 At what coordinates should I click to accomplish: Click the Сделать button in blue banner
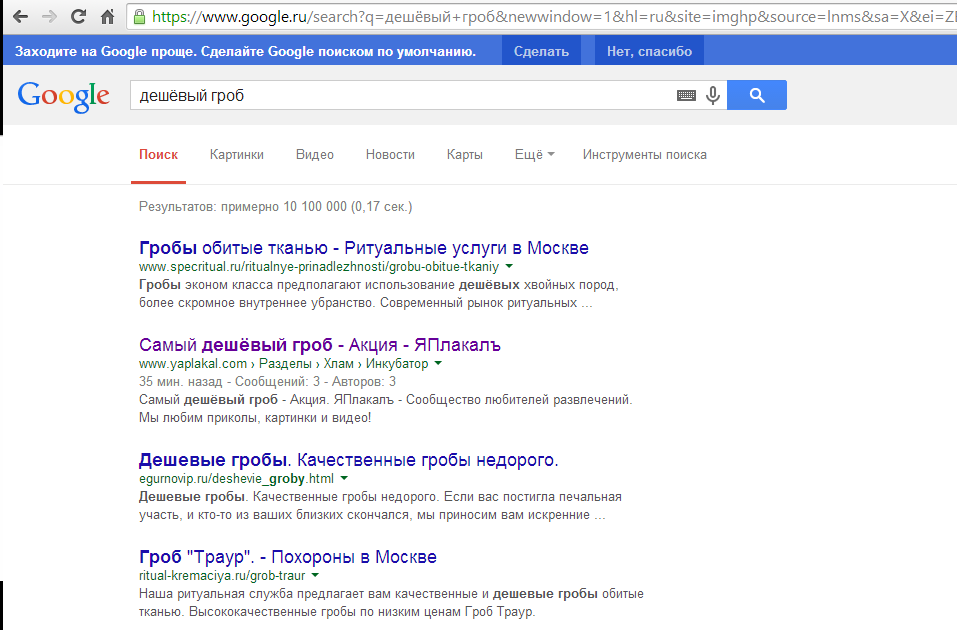pyautogui.click(x=541, y=51)
